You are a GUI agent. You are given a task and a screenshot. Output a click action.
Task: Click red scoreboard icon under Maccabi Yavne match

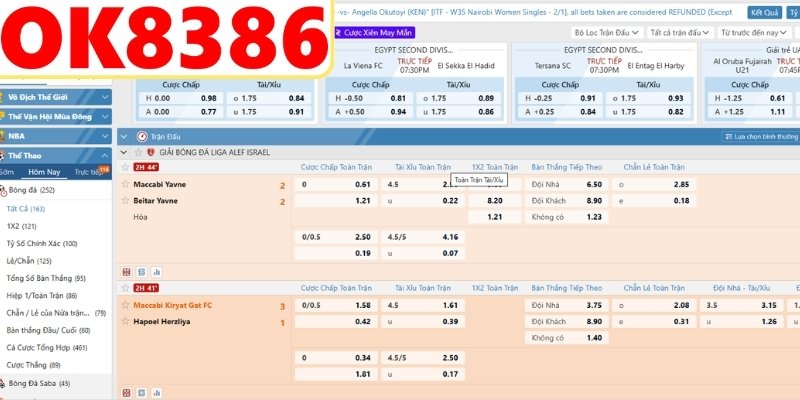(x=126, y=271)
